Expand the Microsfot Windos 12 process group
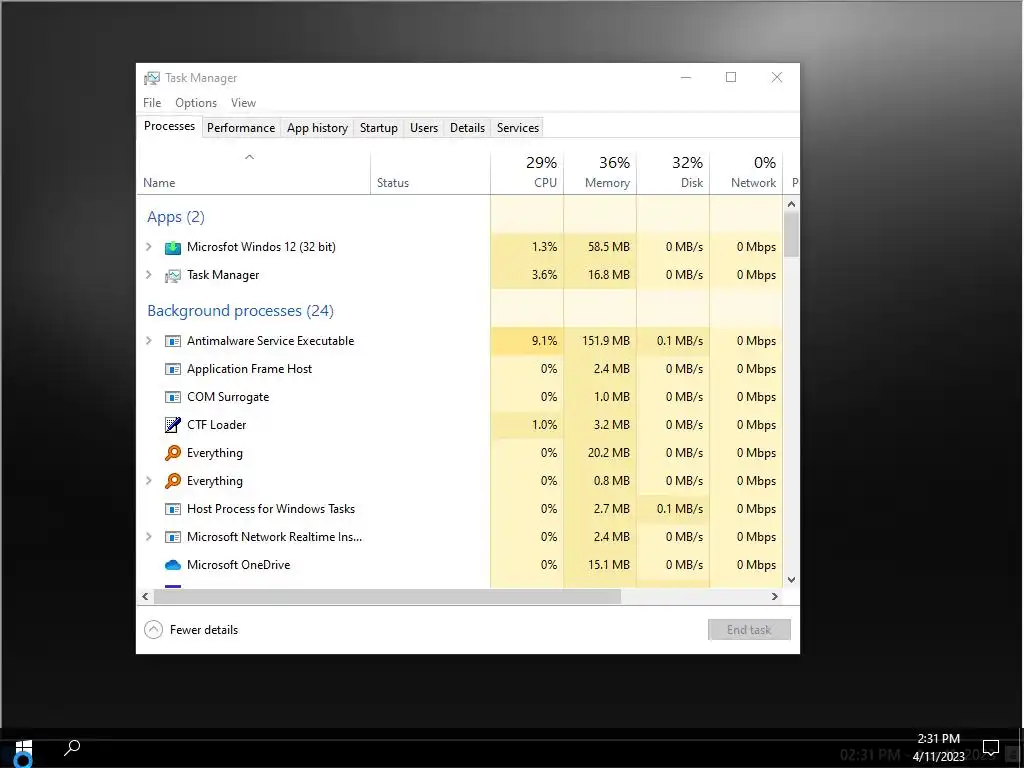Viewport: 1024px width, 768px height. pos(149,247)
